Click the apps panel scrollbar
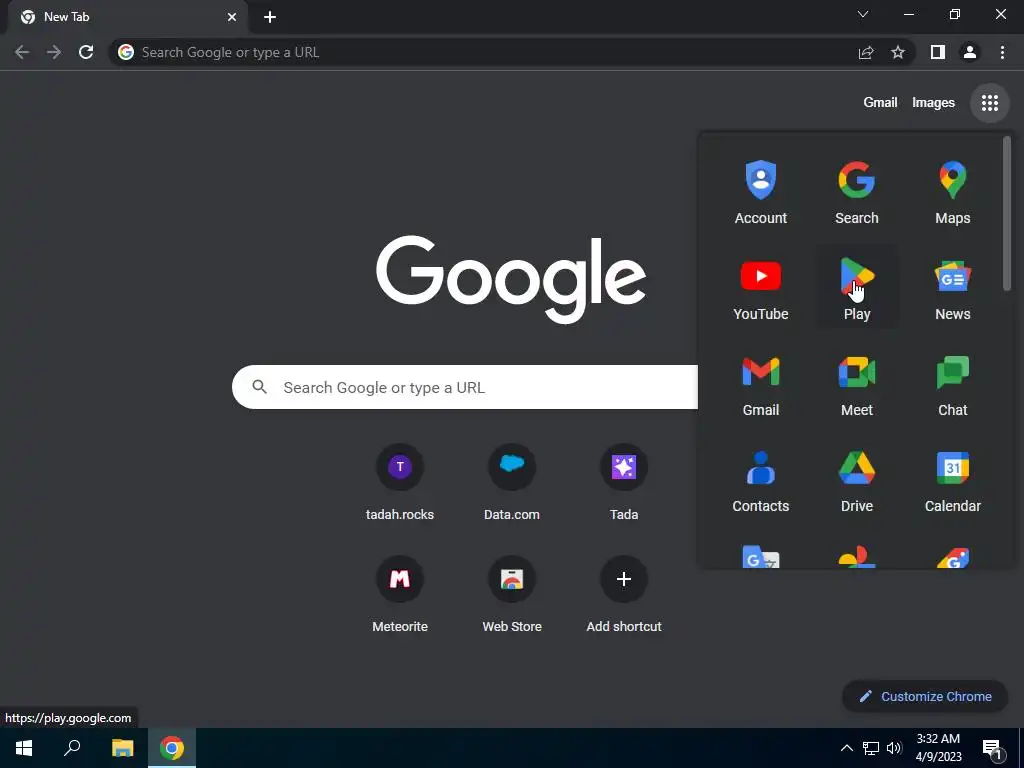This screenshot has width=1024, height=768. click(1006, 213)
